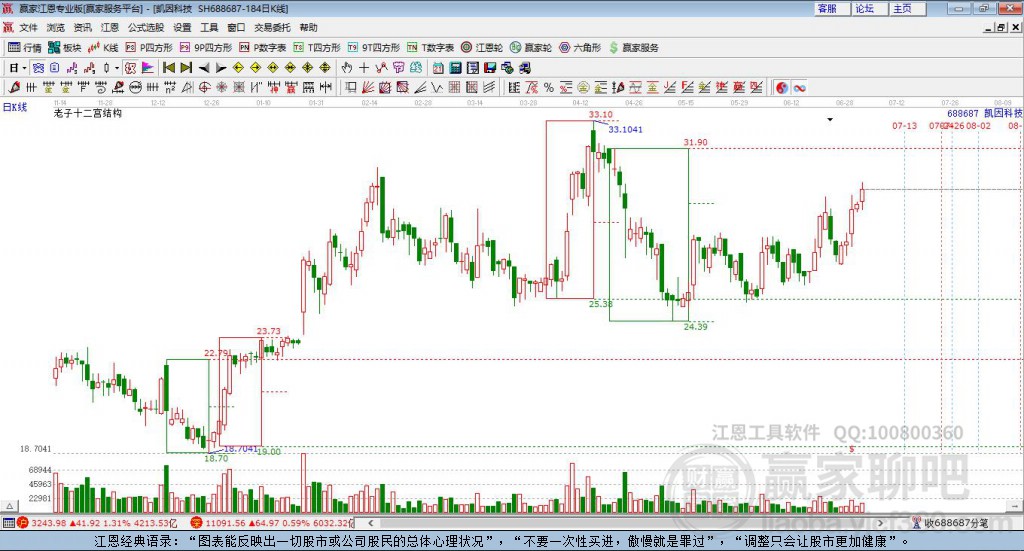
Task: Open the P四方形 tool
Action: pos(149,48)
